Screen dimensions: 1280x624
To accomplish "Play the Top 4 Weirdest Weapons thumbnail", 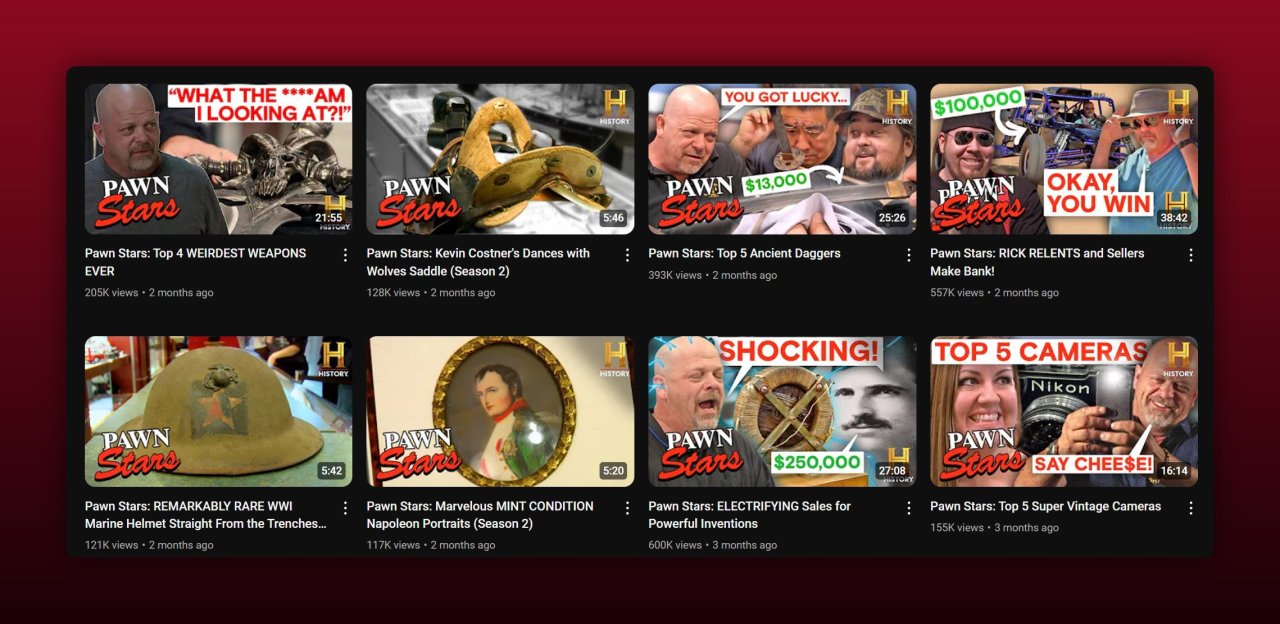I will (218, 159).
